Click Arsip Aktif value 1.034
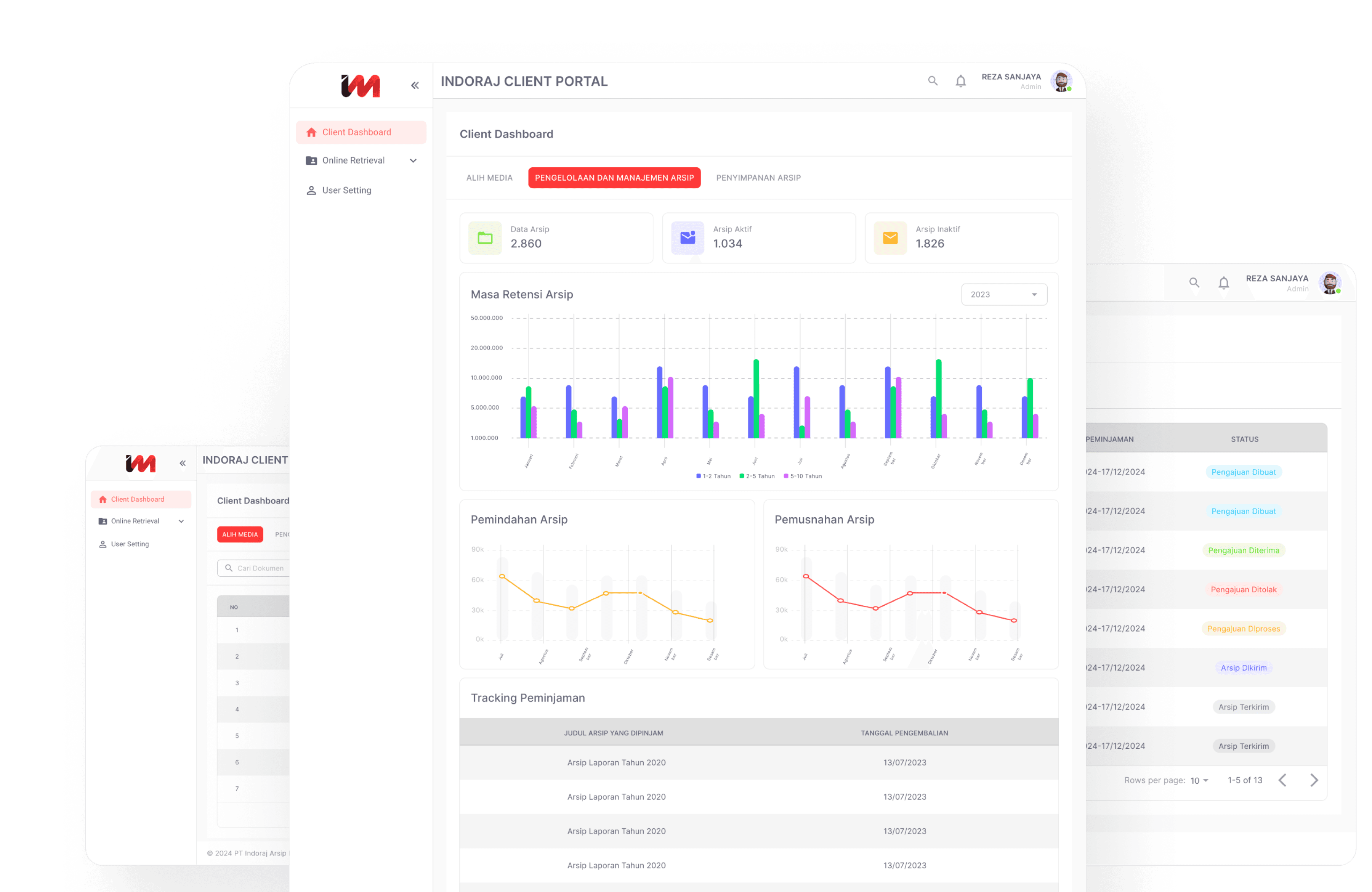The height and width of the screenshot is (892, 1372). [x=728, y=244]
